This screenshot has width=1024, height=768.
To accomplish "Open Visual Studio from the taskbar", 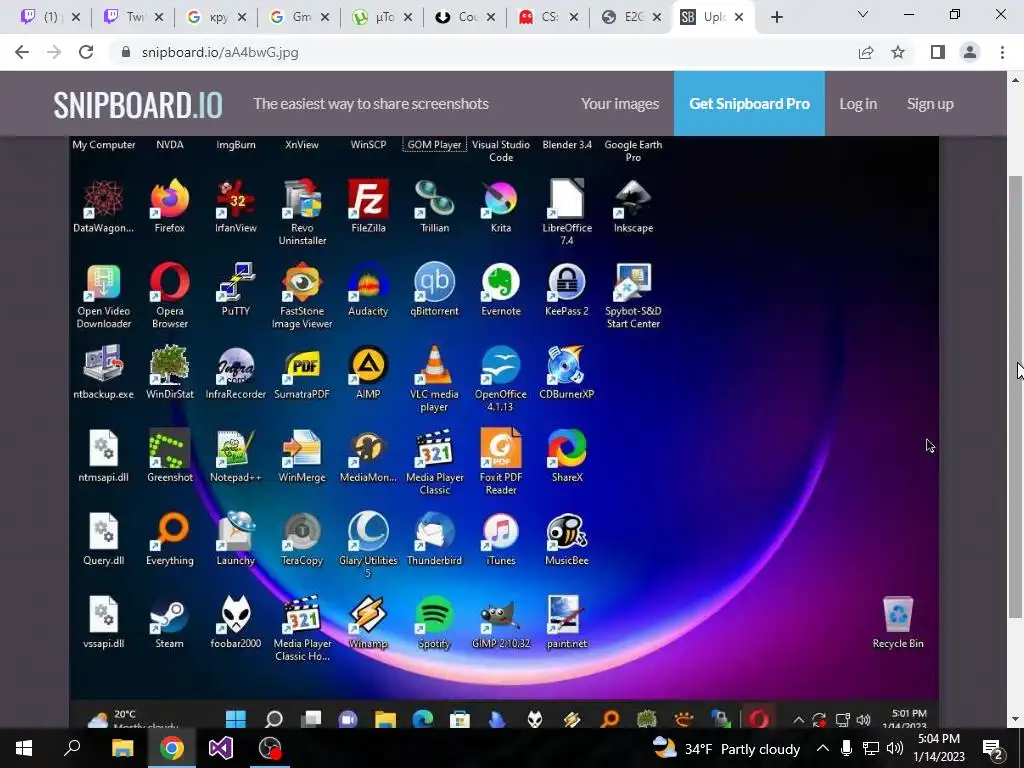I will [x=221, y=748].
